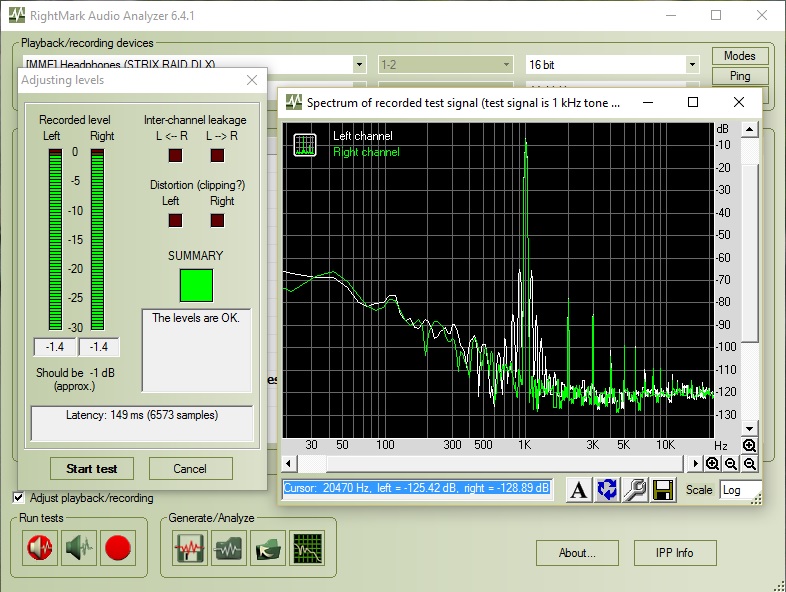The width and height of the screenshot is (786, 592).
Task: Click the blue refresh arrows icon
Action: tap(607, 490)
